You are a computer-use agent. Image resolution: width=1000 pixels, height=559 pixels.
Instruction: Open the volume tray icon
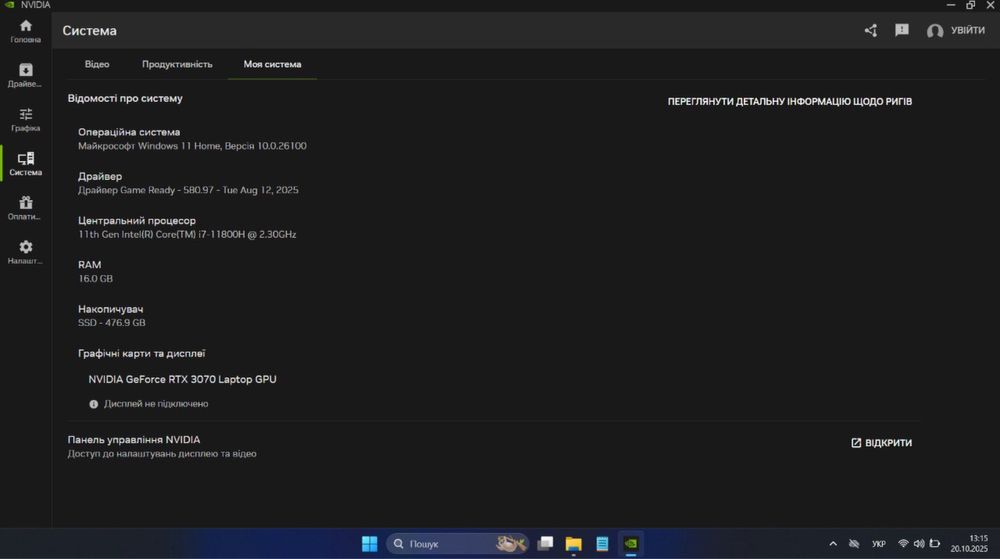919,544
